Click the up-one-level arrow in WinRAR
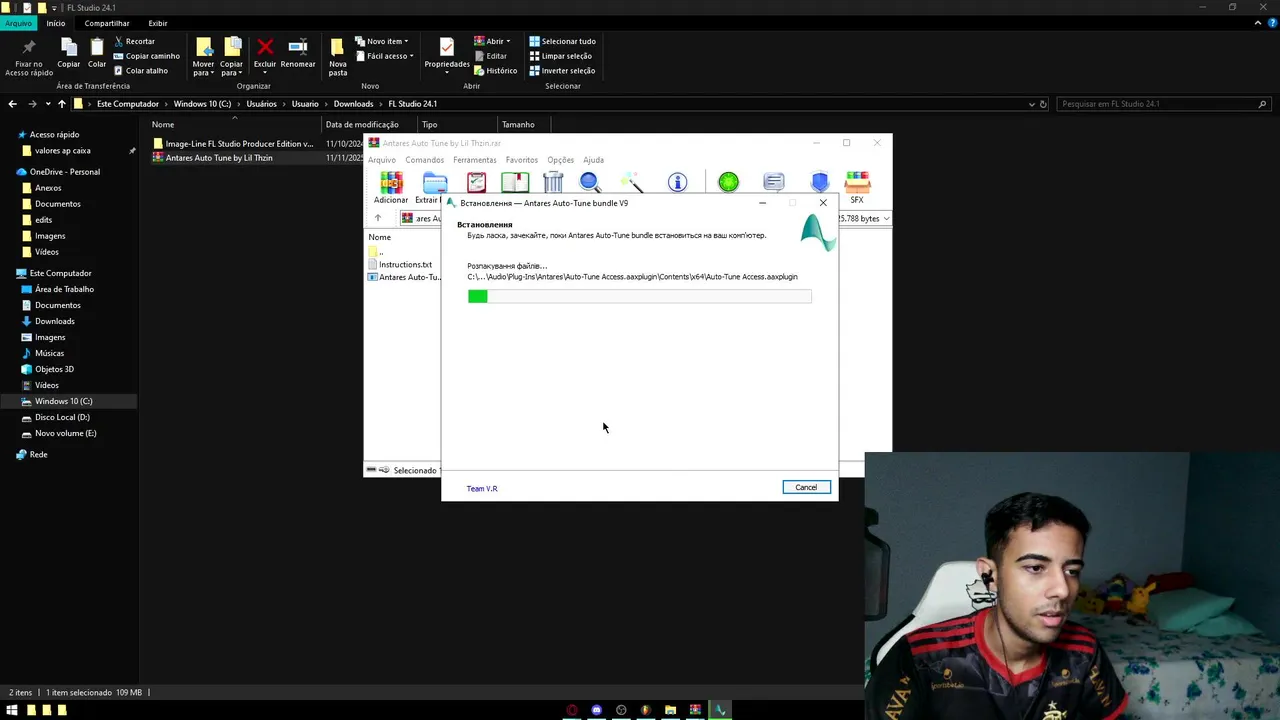The image size is (1280, 720). point(378,218)
